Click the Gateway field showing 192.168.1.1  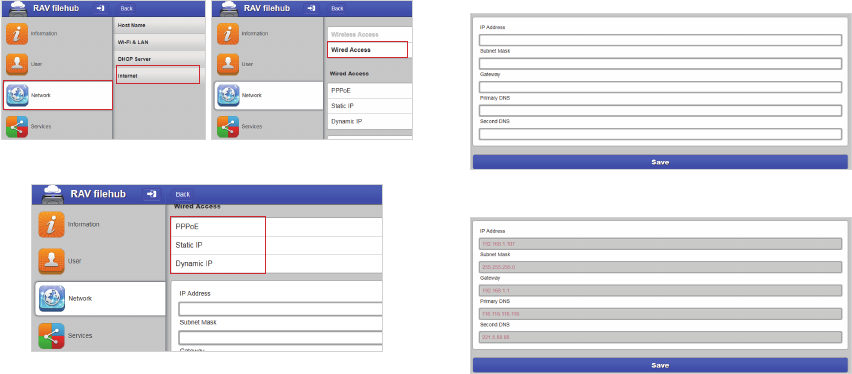tap(660, 290)
